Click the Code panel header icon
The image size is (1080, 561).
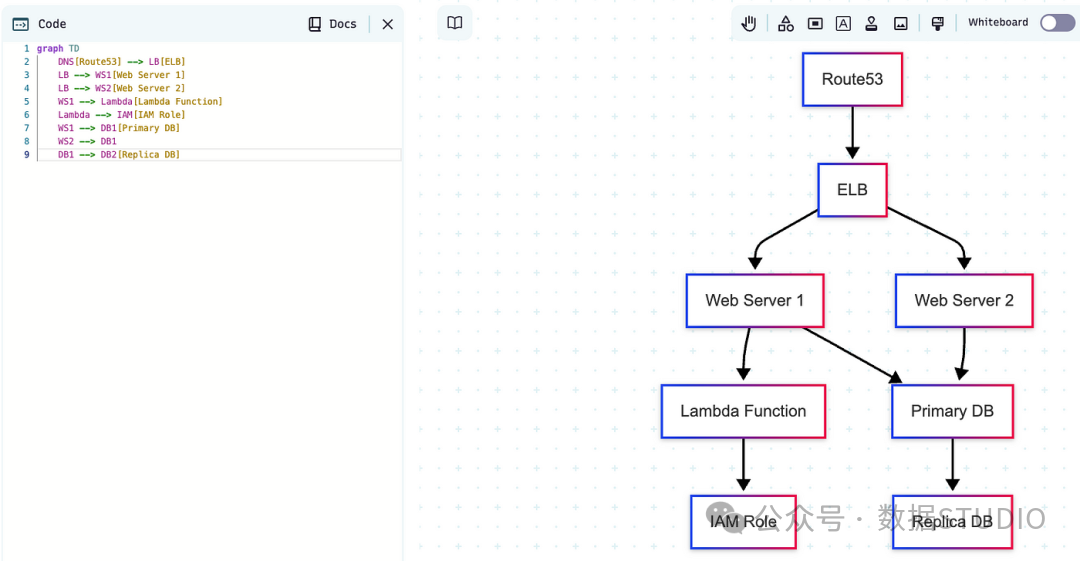[x=21, y=24]
